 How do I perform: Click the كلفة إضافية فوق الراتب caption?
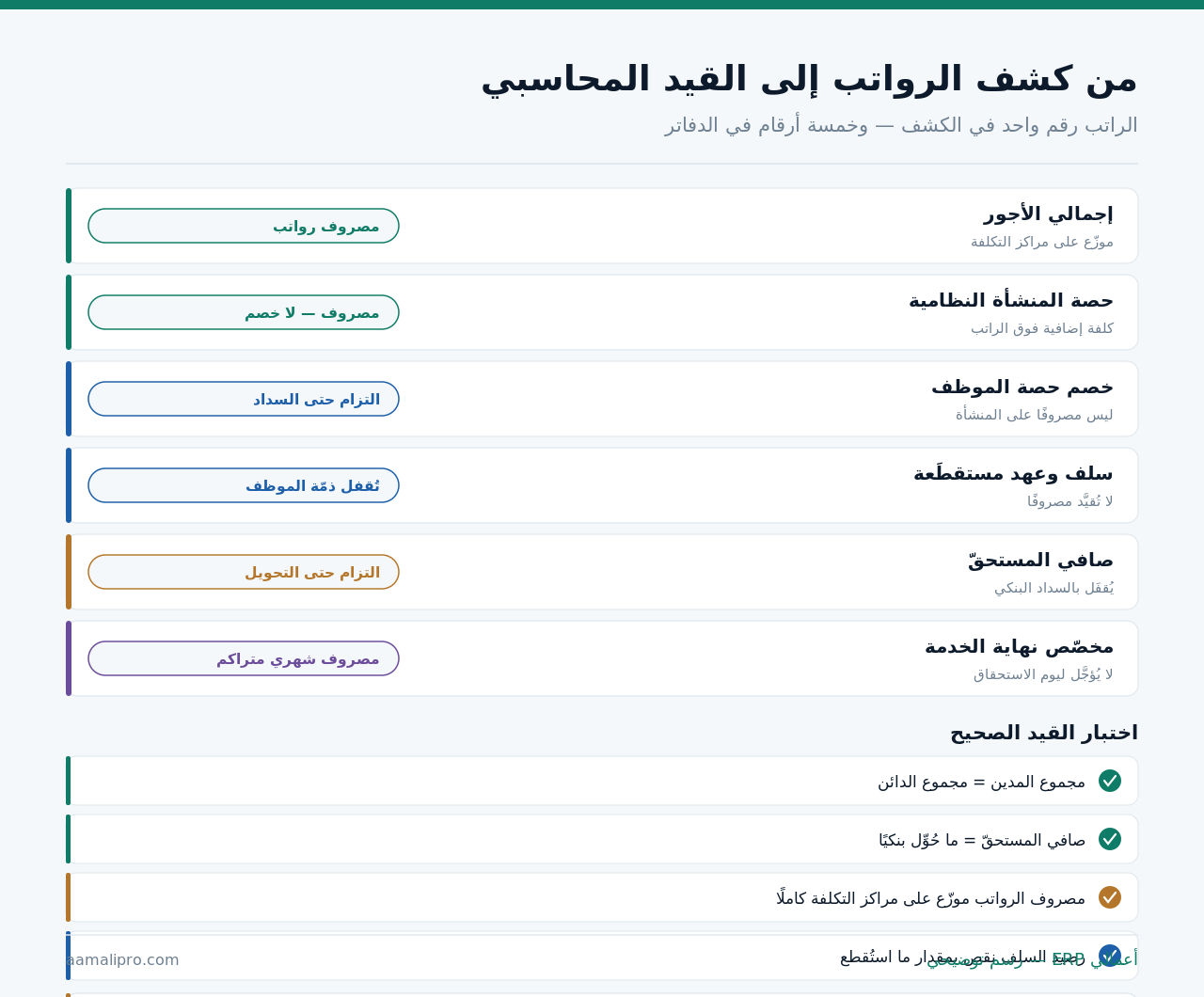pyautogui.click(x=1042, y=328)
